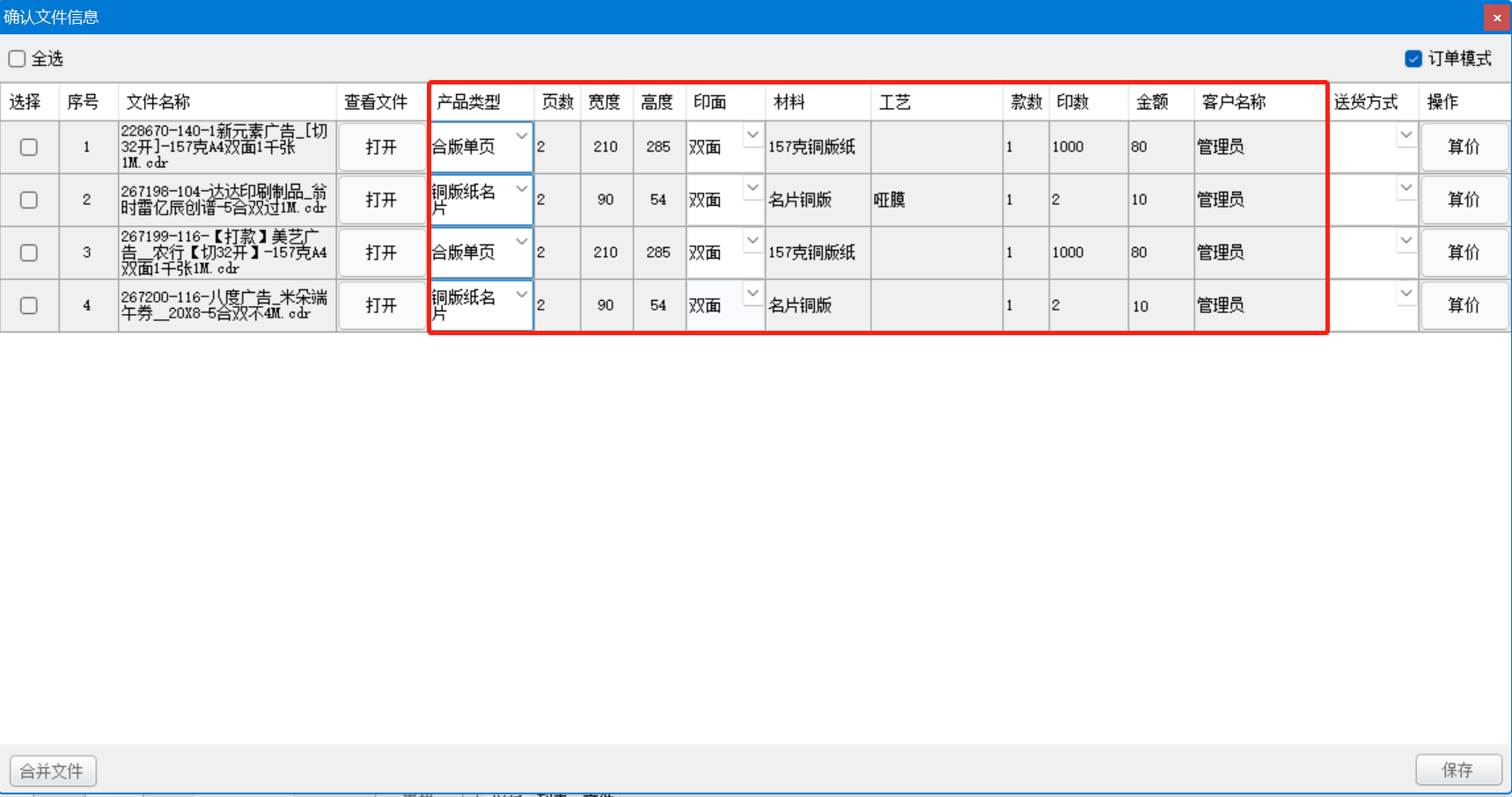This screenshot has height=797, width=1512.
Task: Tick the checkbox for row 1
Action: coord(29,147)
